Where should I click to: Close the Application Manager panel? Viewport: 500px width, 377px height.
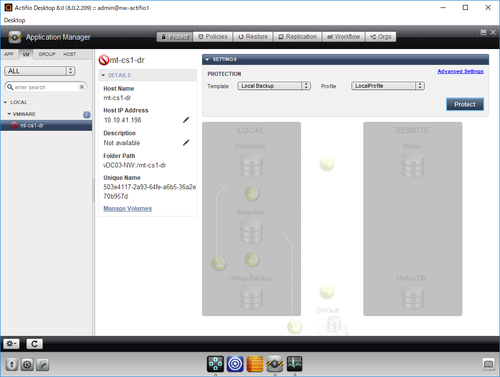coord(493,32)
